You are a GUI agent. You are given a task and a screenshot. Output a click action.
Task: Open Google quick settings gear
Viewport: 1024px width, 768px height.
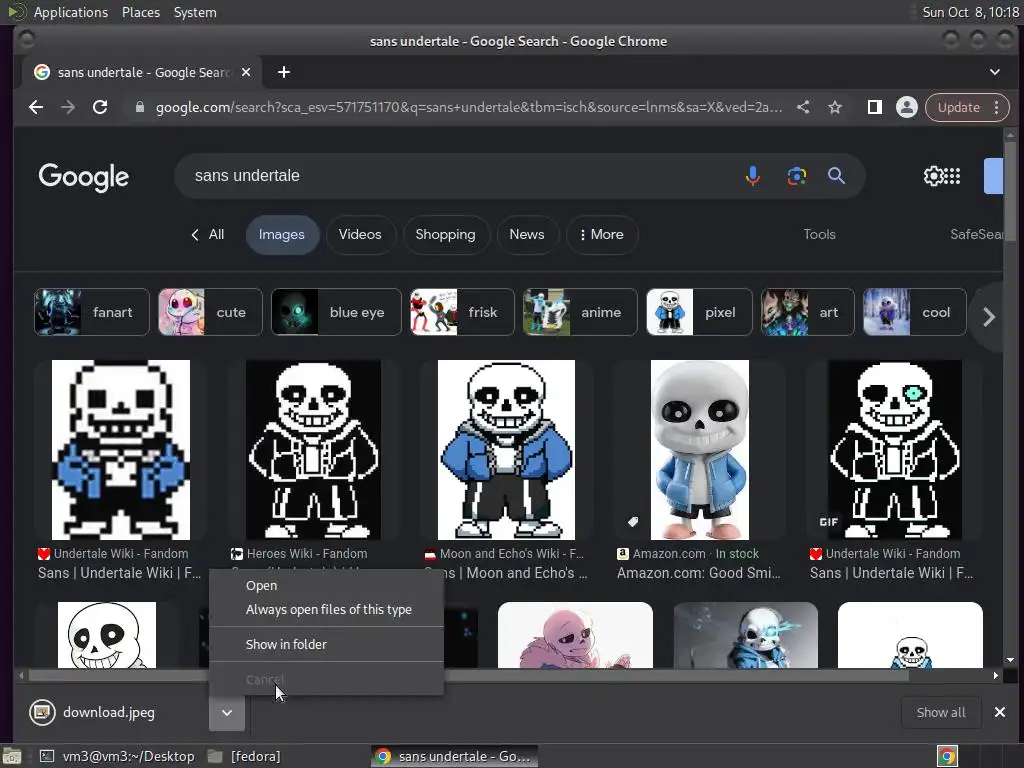(933, 176)
